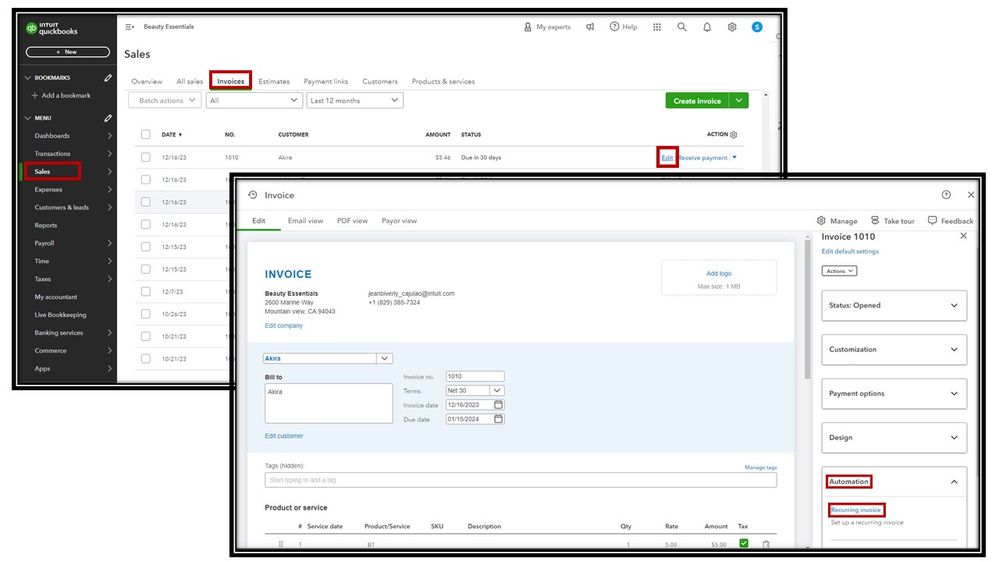
Task: Click the megaphone announcements icon
Action: coord(590,27)
